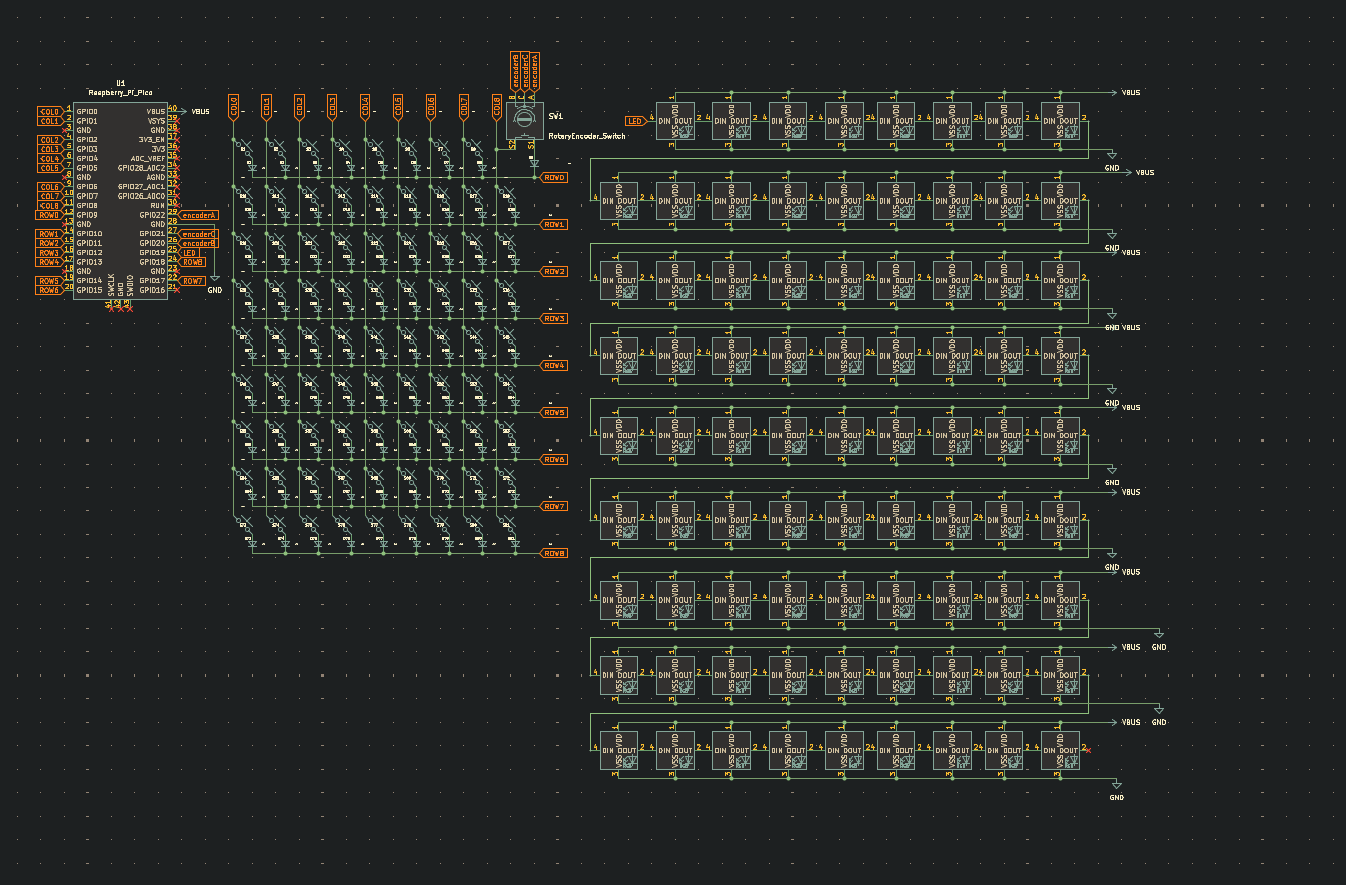Select the LED label on Pico GPIO19
This screenshot has width=1346, height=885.
(x=189, y=252)
